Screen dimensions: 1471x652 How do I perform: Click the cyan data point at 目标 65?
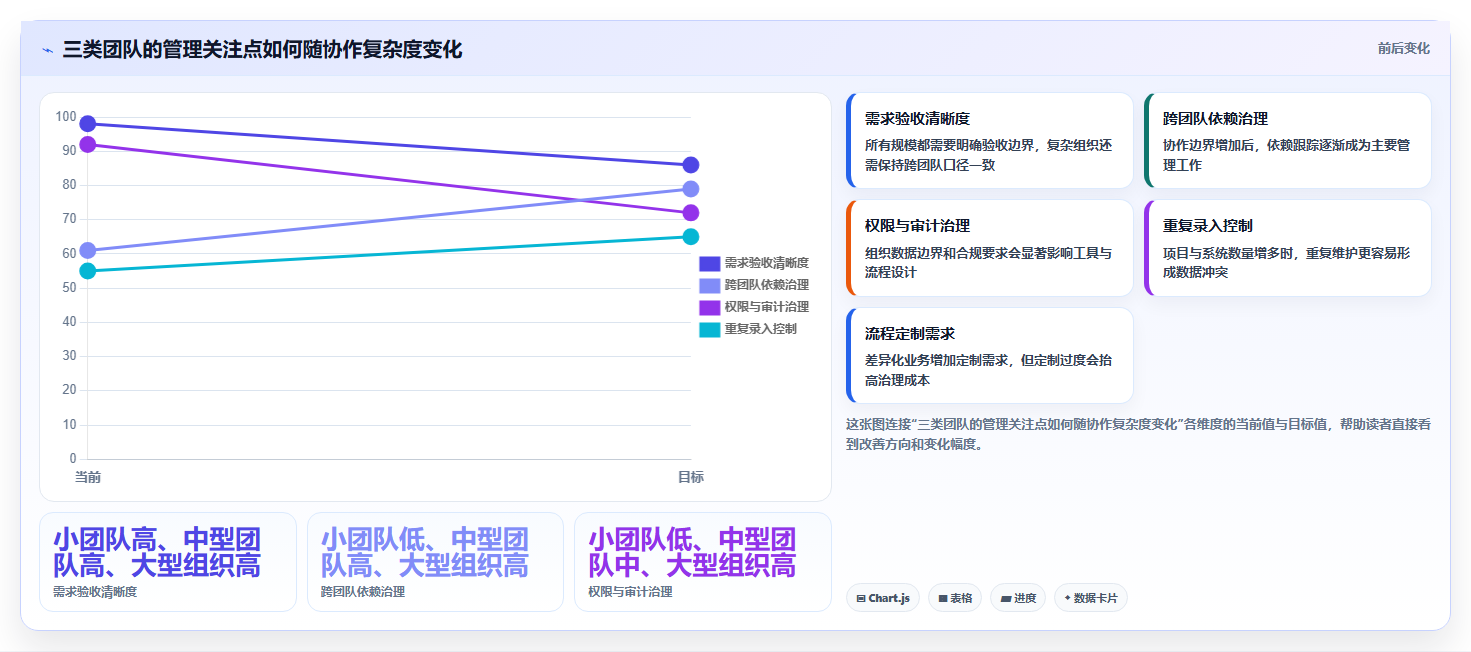691,237
